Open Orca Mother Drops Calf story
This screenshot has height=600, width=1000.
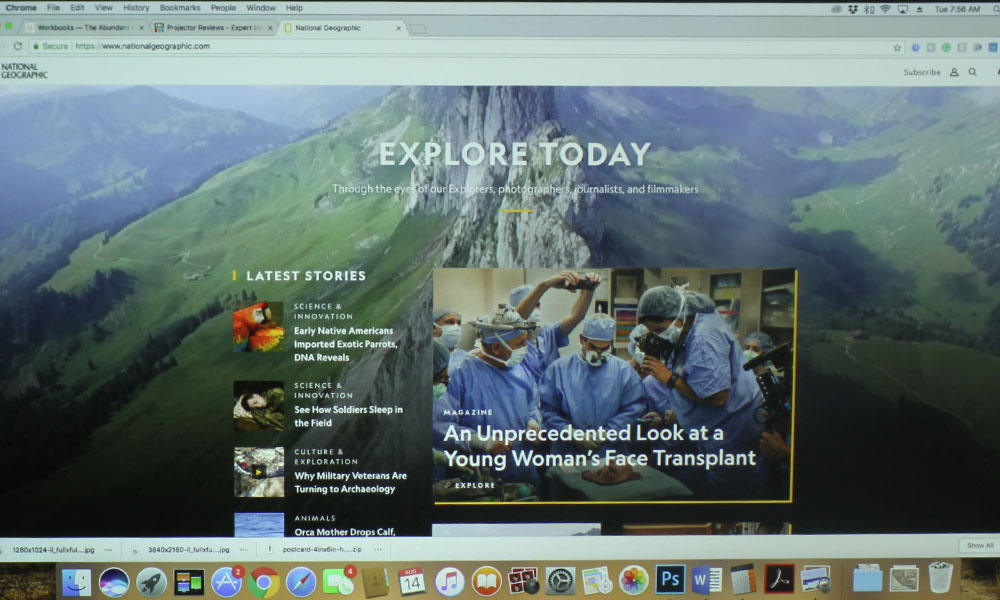coord(344,531)
